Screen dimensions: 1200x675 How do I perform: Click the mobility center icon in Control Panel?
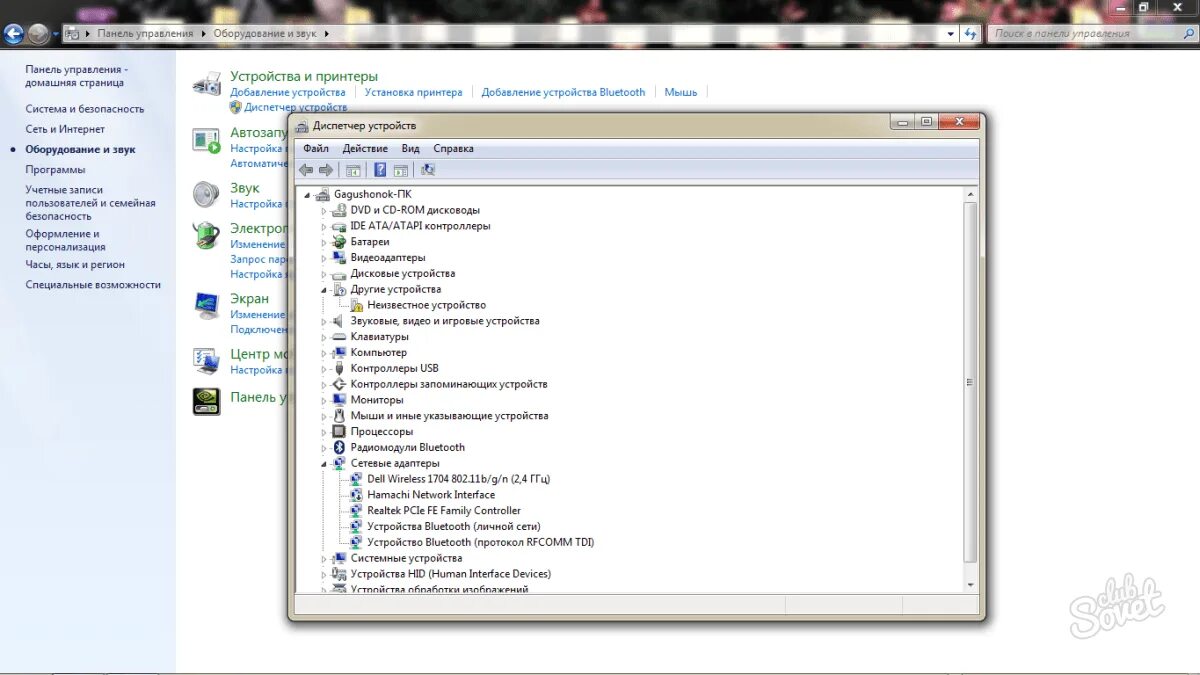point(207,360)
